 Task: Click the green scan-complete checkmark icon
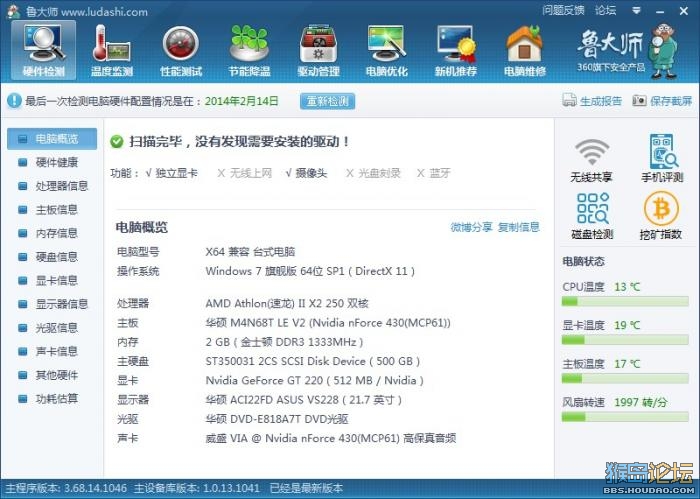click(117, 142)
